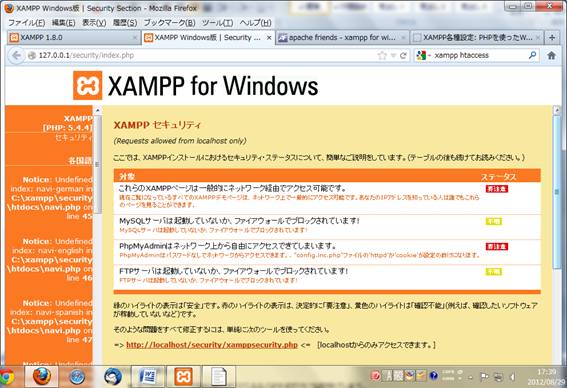
Task: Close the apache friends tab
Action: pyautogui.click(x=404, y=38)
